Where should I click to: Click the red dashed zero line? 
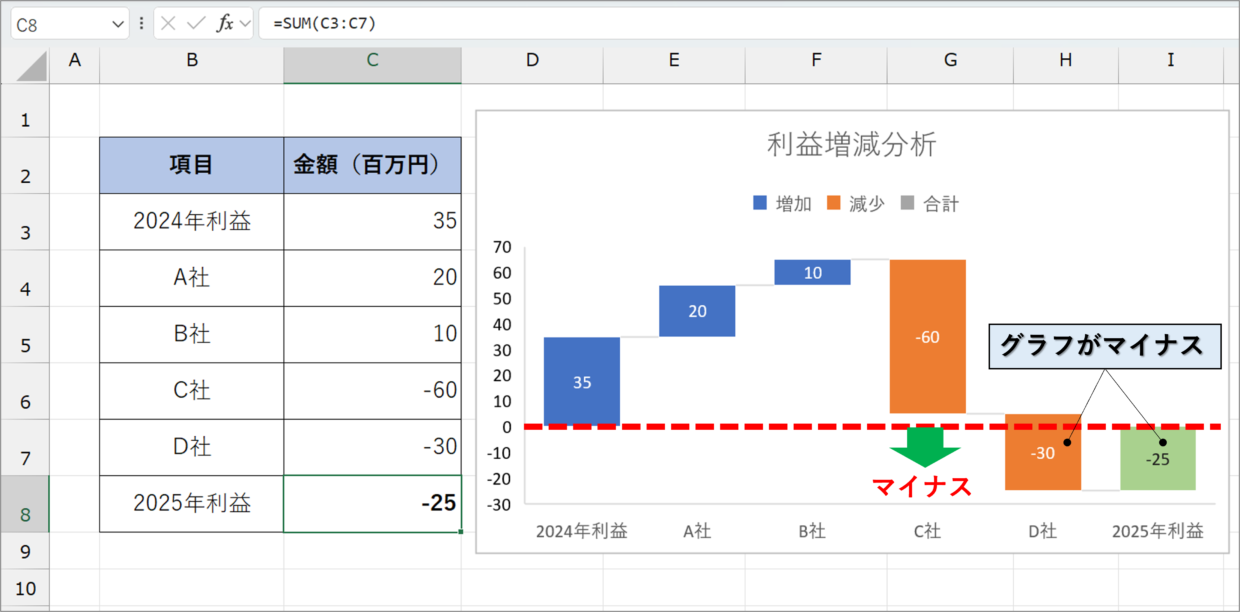tap(750, 426)
